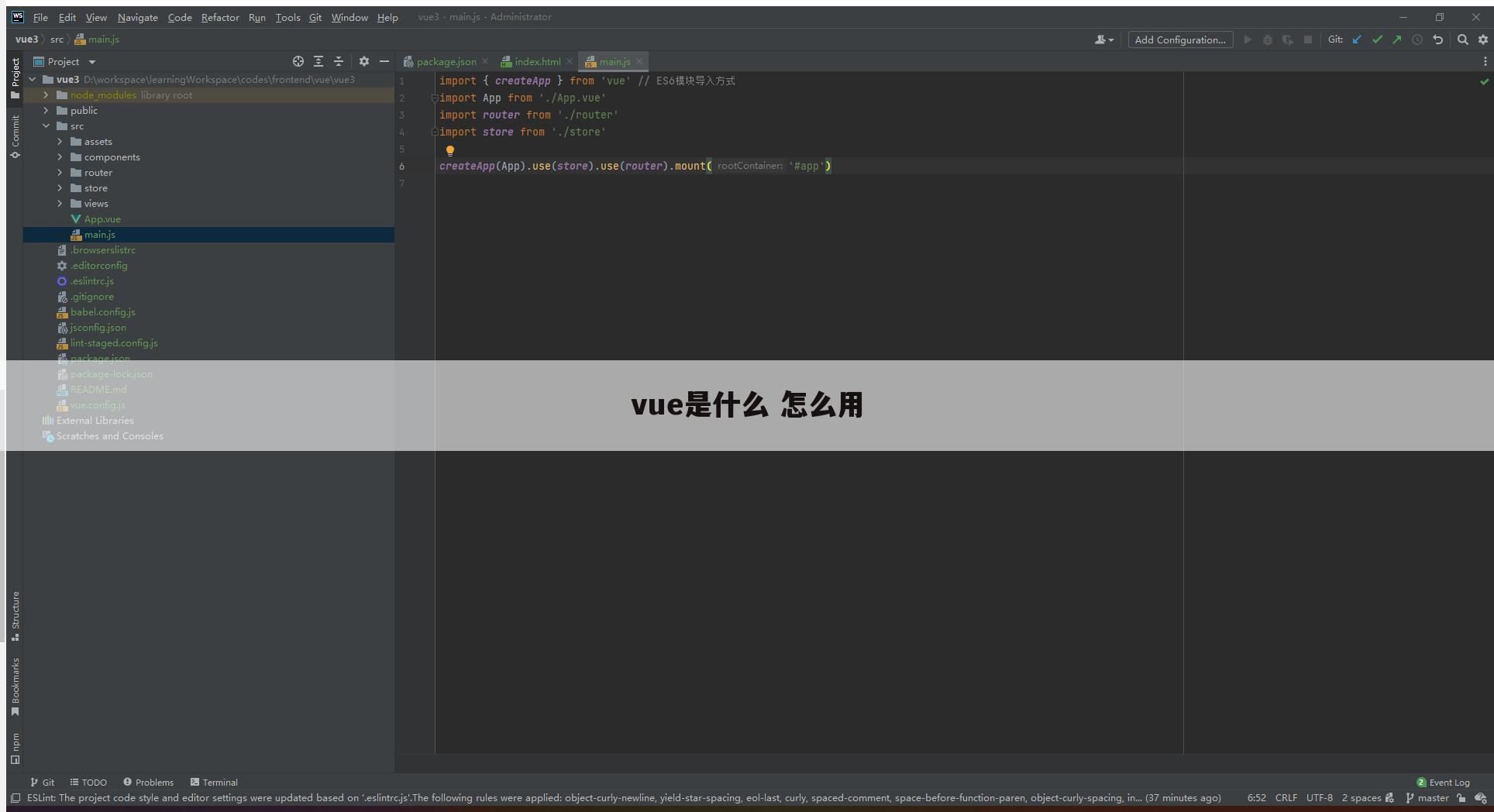This screenshot has height=812, width=1494.
Task: Click the Git update project arrow icon
Action: 1357,40
